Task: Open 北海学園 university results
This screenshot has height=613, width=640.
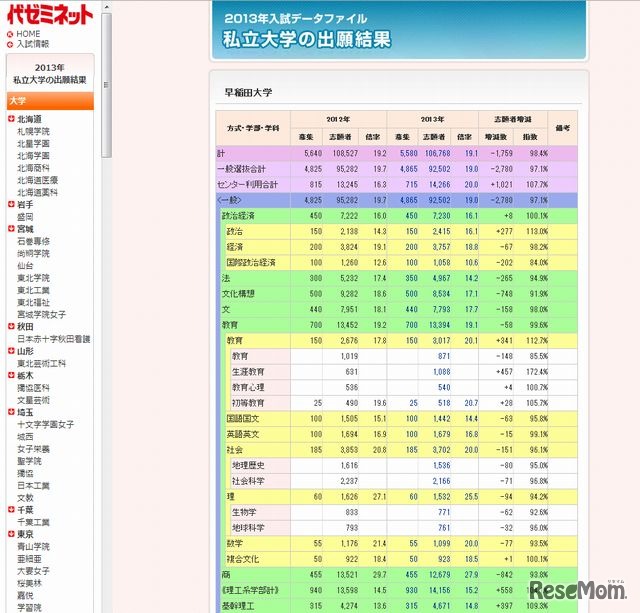Action: [x=33, y=156]
